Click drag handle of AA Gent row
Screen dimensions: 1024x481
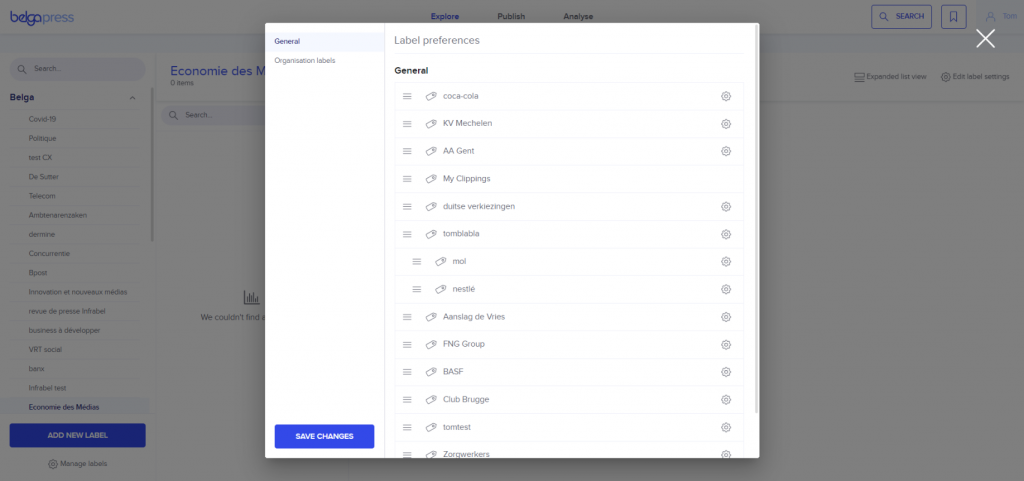pyautogui.click(x=407, y=151)
